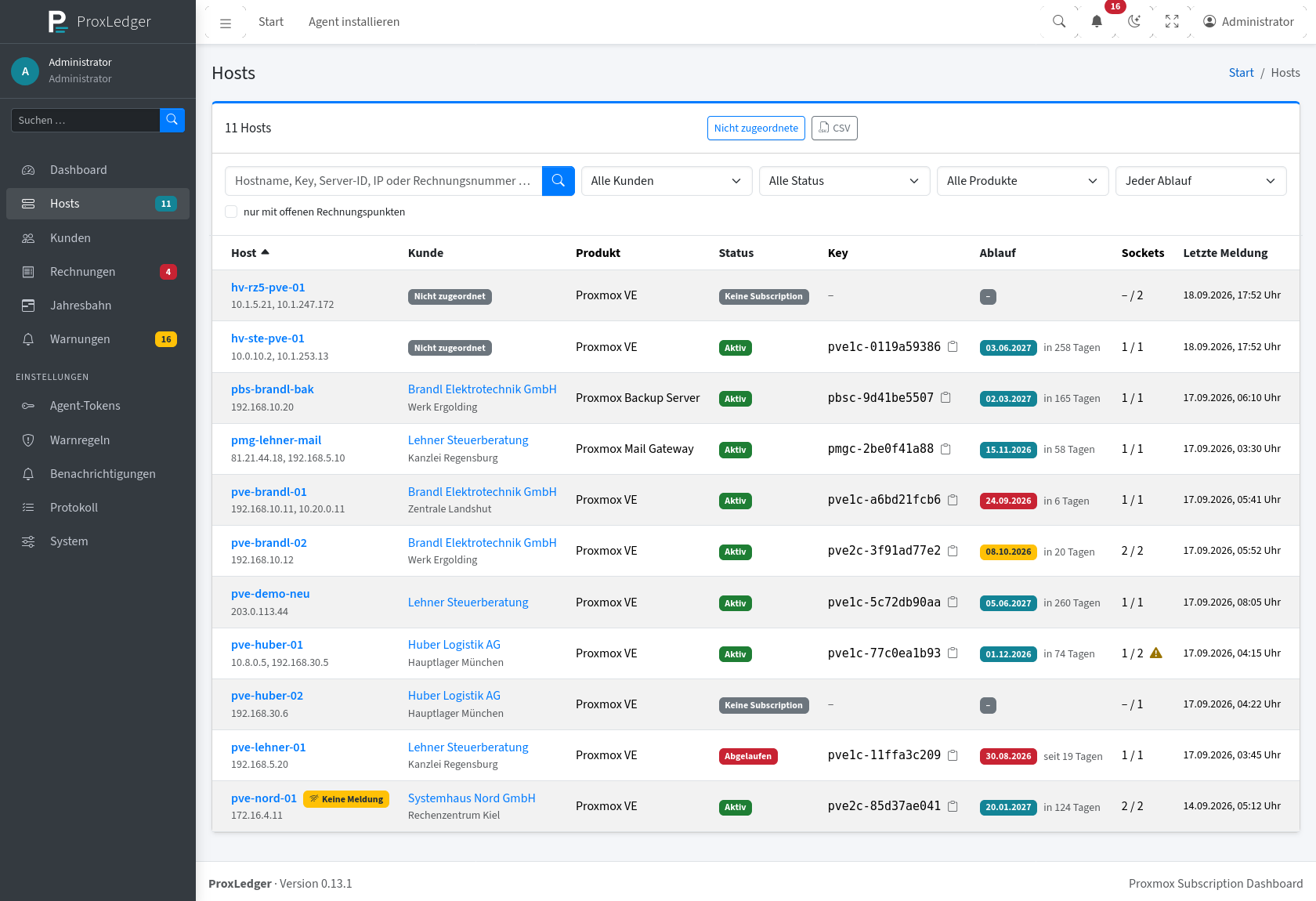This screenshot has width=1316, height=901.
Task: Open the search magnifier in top bar
Action: coord(1059,22)
